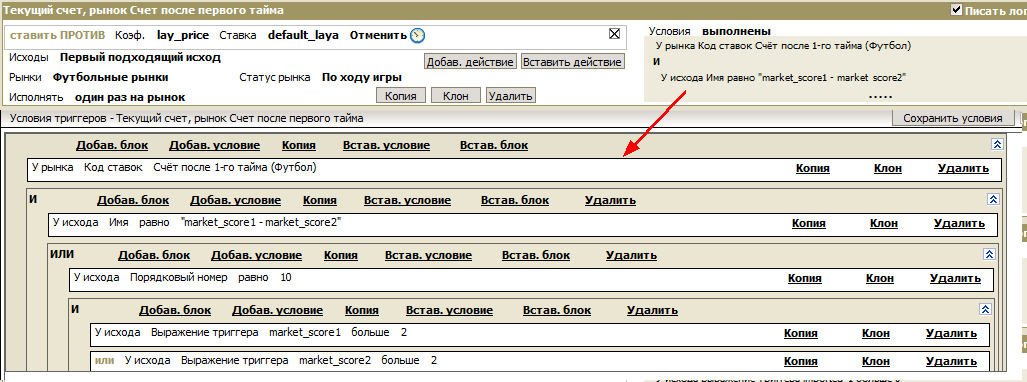Copy the Код ставок condition row
The image size is (1027, 382).
(813, 168)
